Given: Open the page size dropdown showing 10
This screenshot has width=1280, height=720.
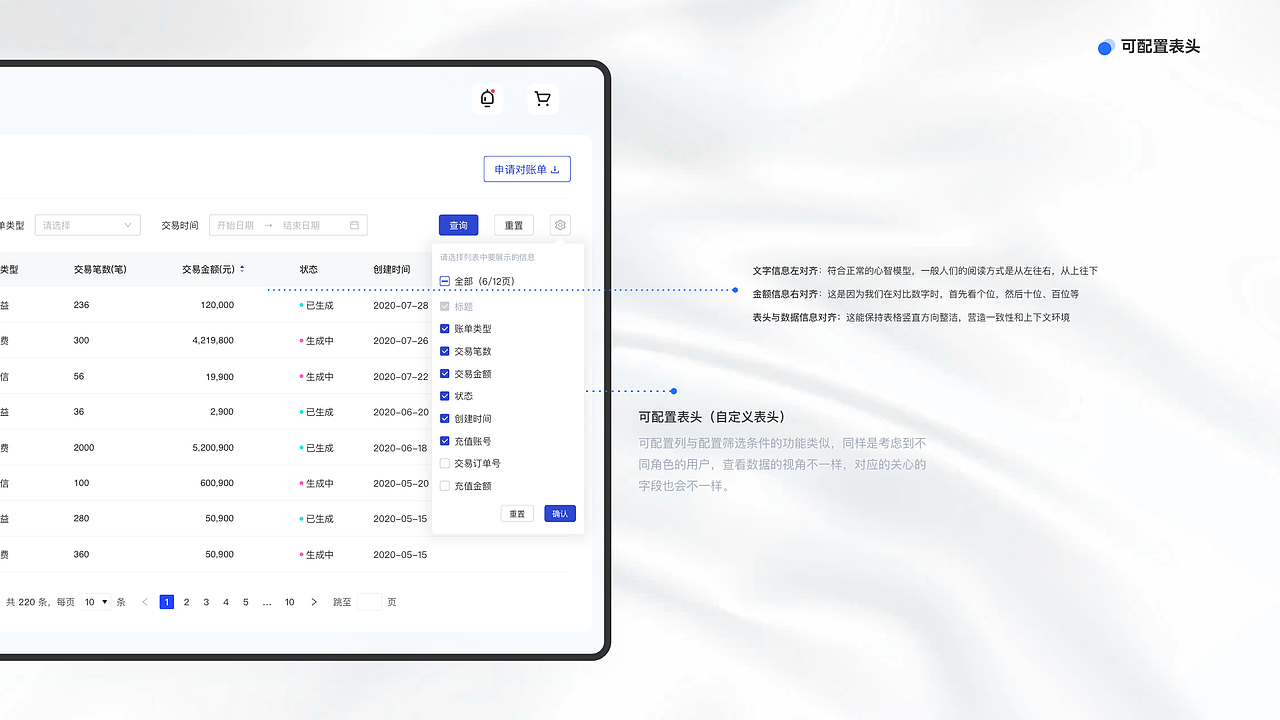Looking at the screenshot, I should (97, 602).
